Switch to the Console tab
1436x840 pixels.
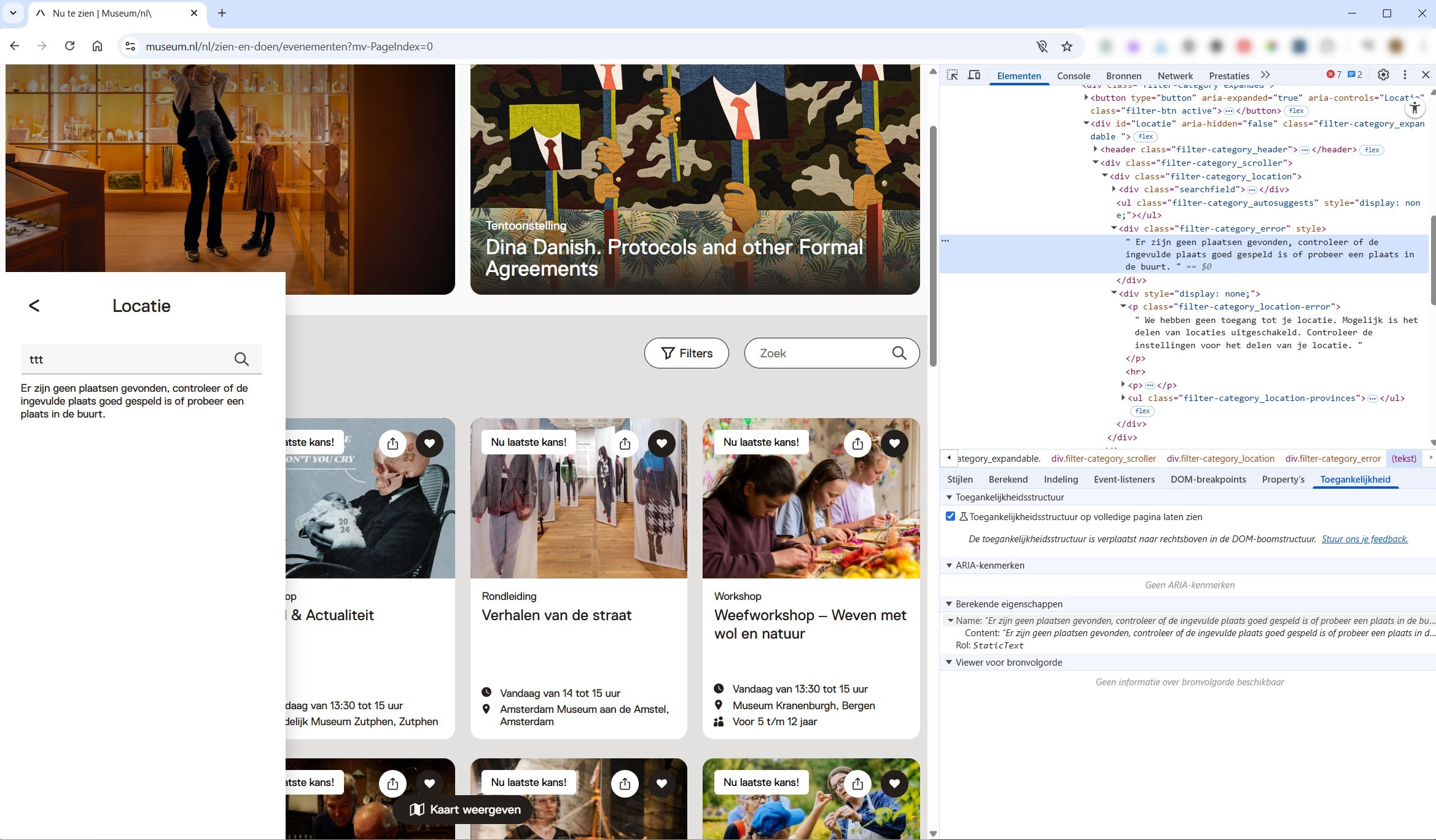(1073, 76)
